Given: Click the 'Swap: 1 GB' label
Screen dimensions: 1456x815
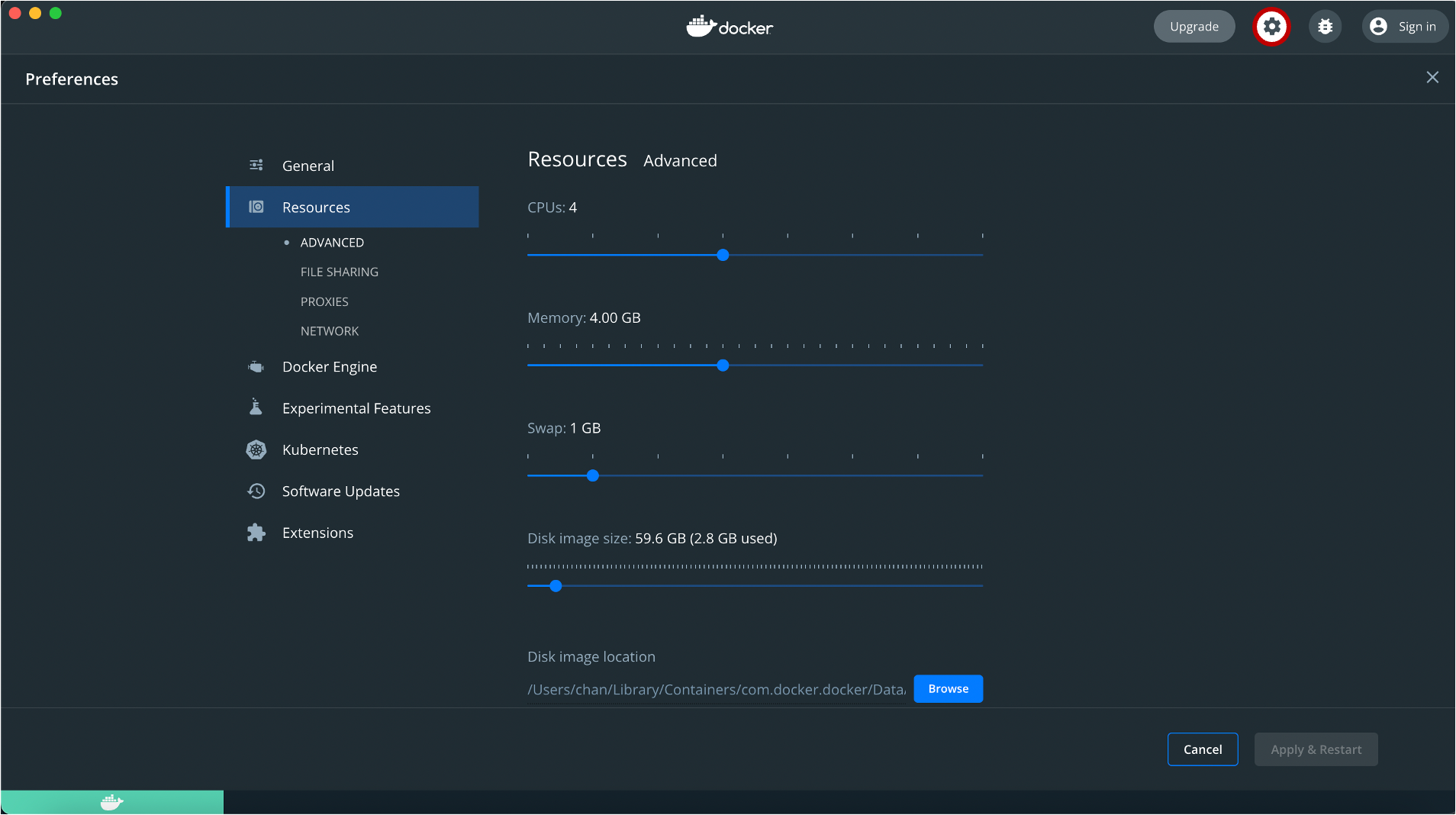Looking at the screenshot, I should click(564, 428).
